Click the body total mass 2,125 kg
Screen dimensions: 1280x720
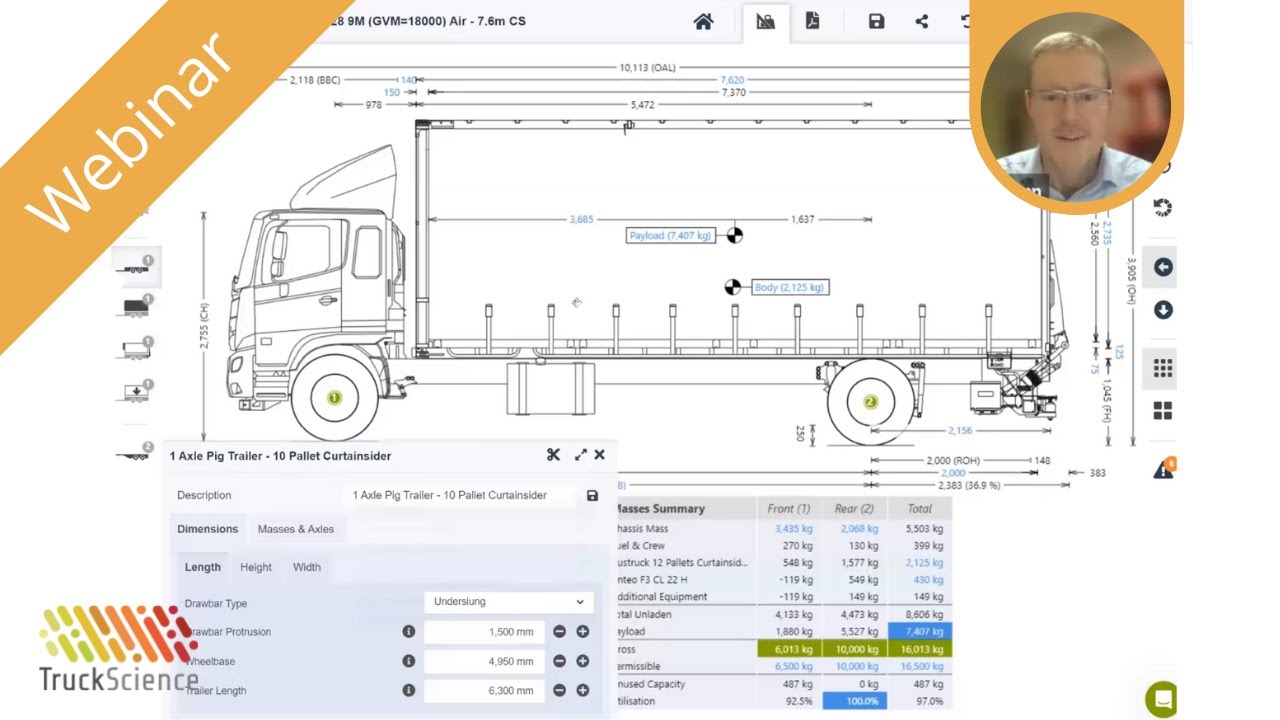924,563
